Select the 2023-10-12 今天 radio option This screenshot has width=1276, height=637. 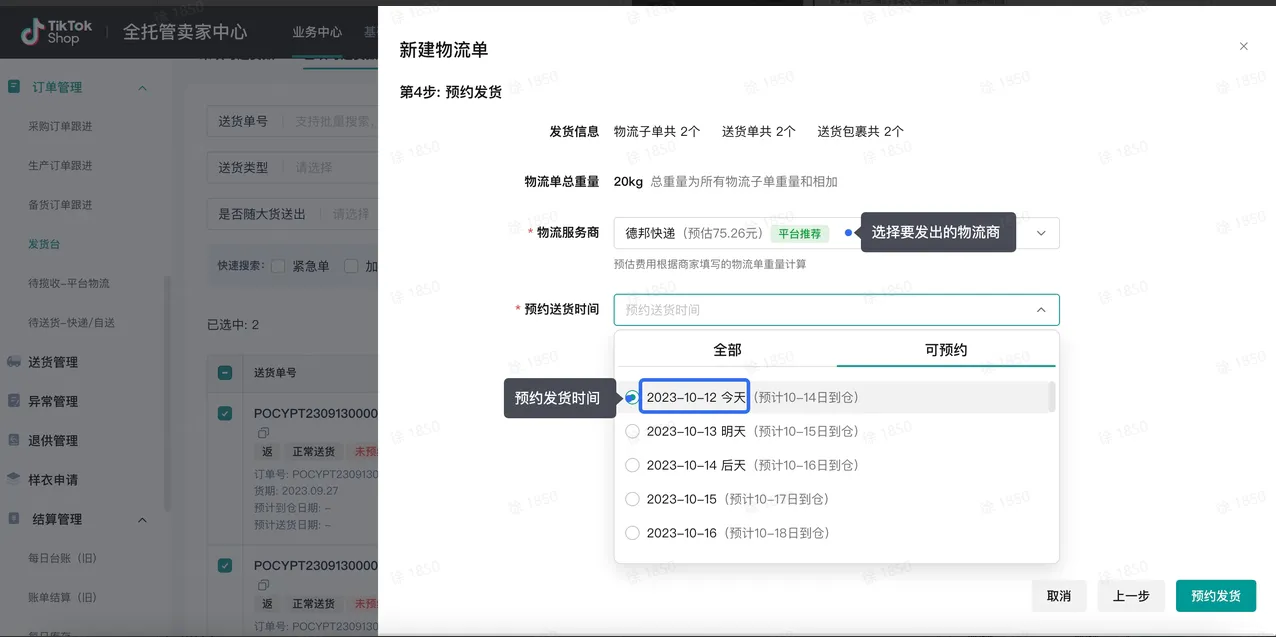pyautogui.click(x=632, y=397)
